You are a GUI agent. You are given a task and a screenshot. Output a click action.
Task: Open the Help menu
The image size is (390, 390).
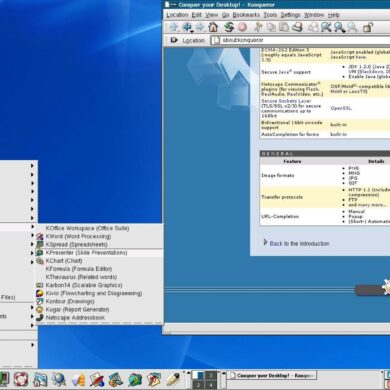click(x=334, y=15)
